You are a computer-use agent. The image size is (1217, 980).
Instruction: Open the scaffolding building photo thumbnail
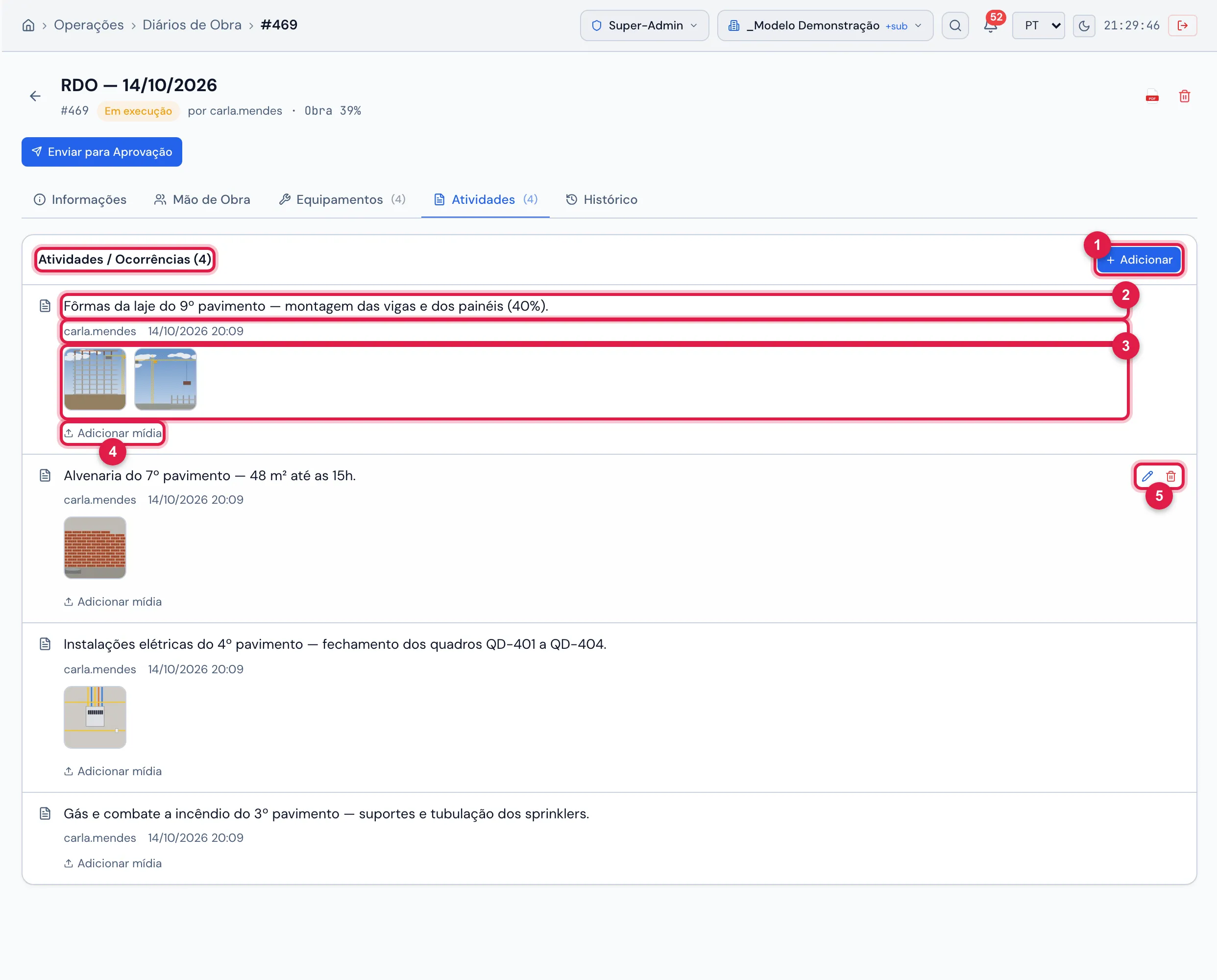coord(95,379)
